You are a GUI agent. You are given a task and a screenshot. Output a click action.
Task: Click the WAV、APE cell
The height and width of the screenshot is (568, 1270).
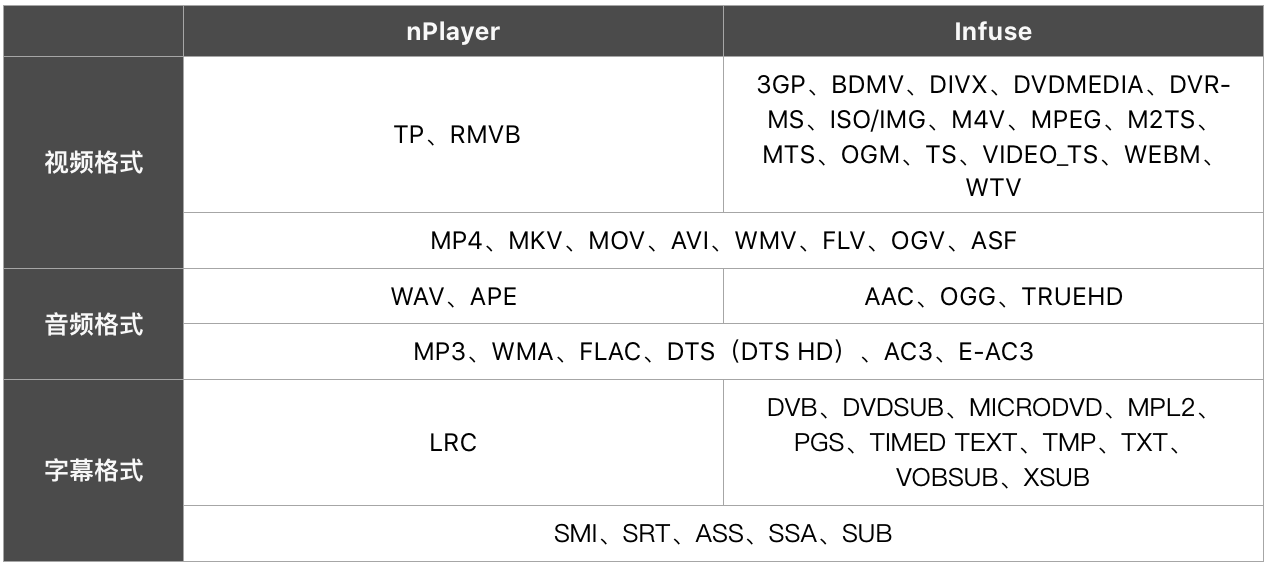point(454,297)
